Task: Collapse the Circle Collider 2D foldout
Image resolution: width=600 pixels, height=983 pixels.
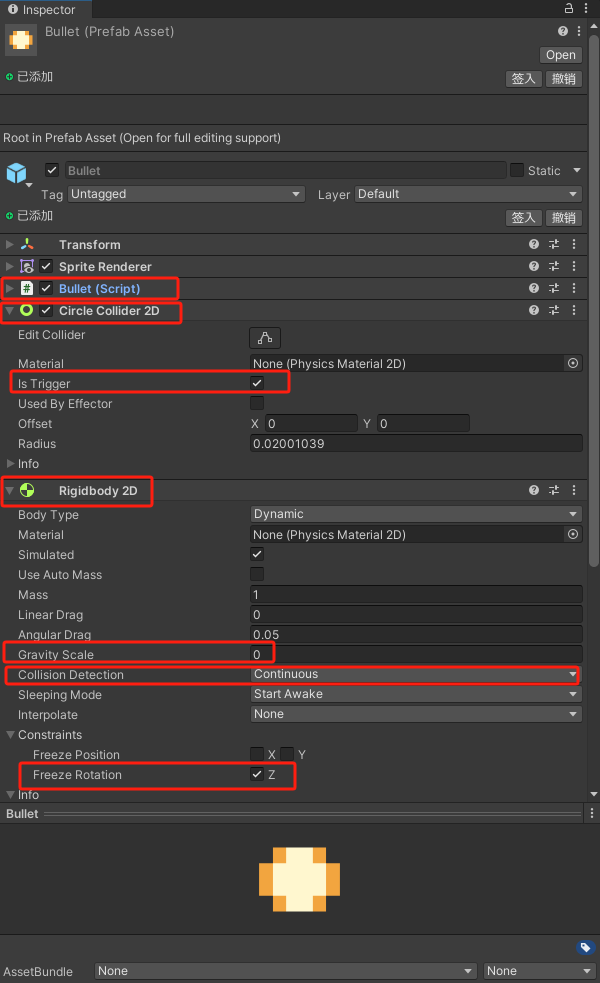Action: (9, 310)
